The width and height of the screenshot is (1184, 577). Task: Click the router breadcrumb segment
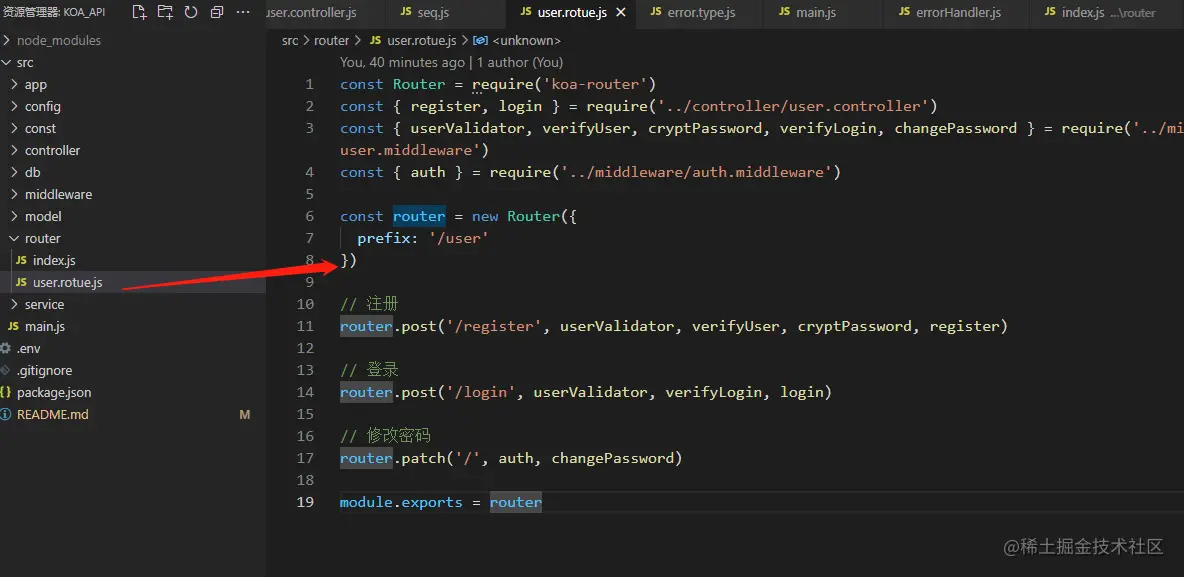[x=331, y=41]
